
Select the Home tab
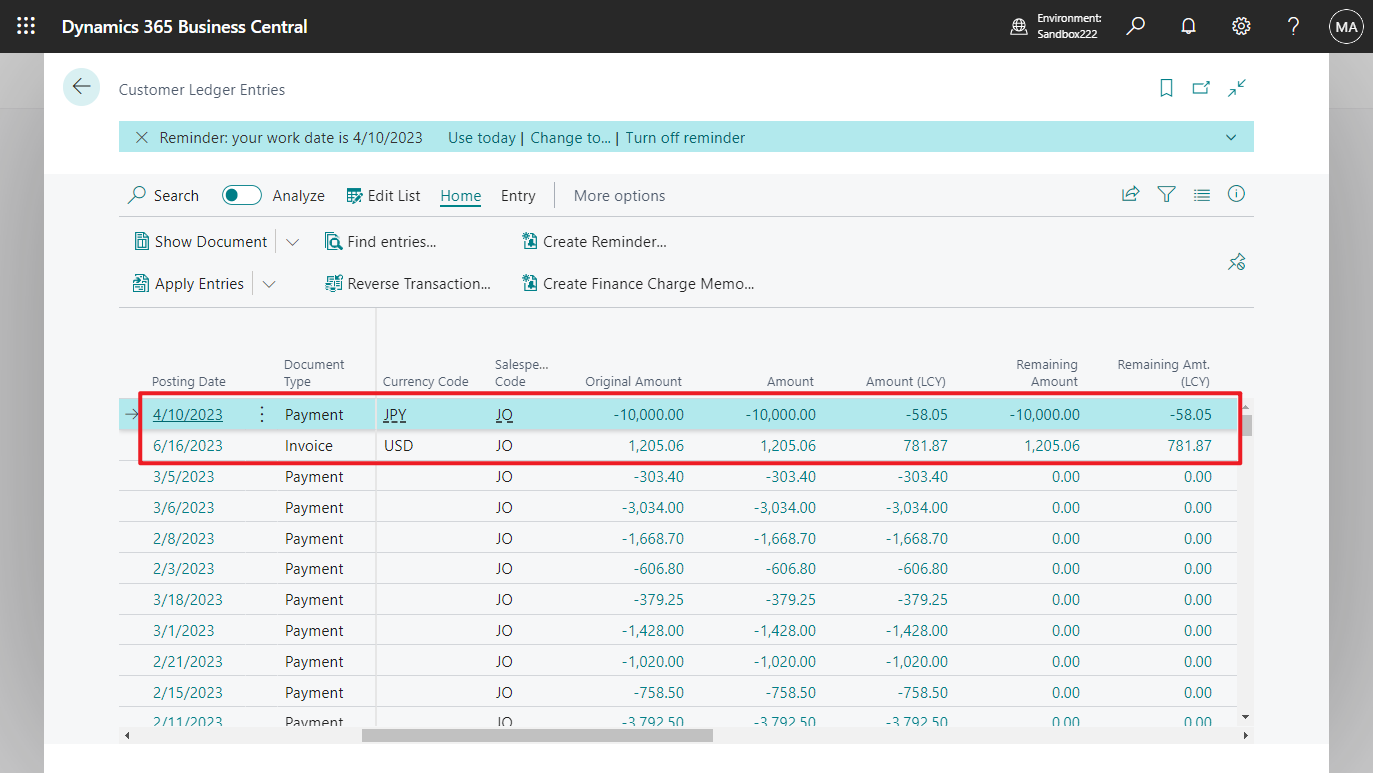[460, 195]
